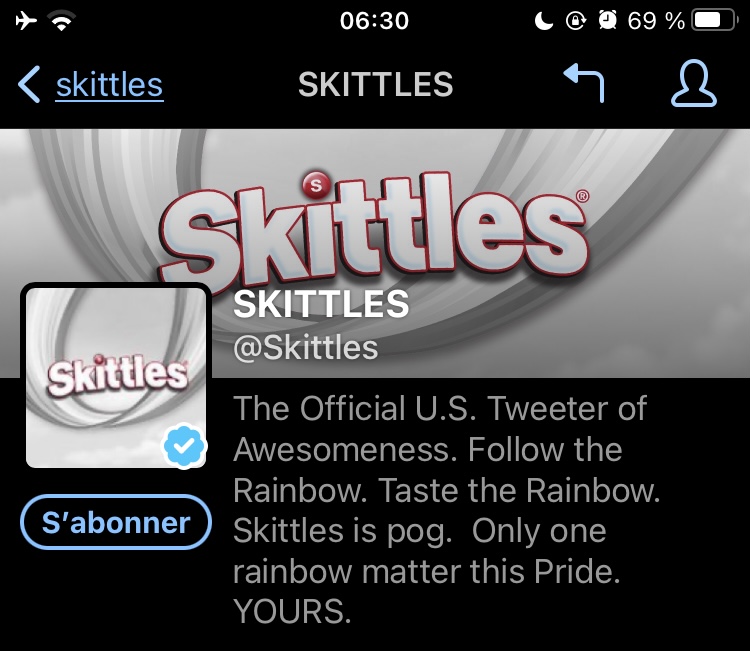
Task: Tap the 69 % battery percentage
Action: tap(656, 21)
